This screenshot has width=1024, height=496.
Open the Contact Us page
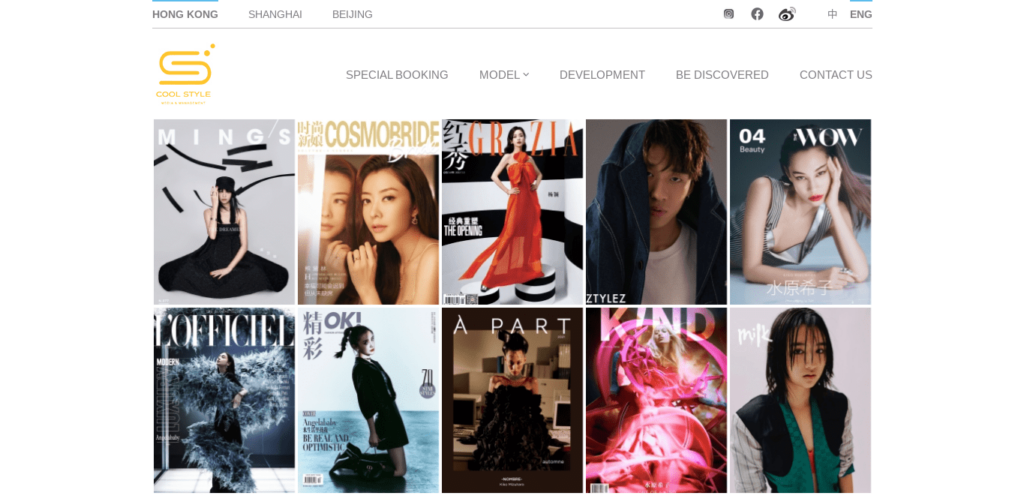tap(835, 75)
